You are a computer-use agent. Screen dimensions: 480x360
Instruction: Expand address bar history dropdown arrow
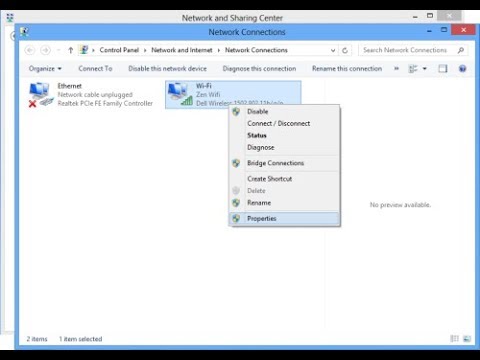(333, 50)
